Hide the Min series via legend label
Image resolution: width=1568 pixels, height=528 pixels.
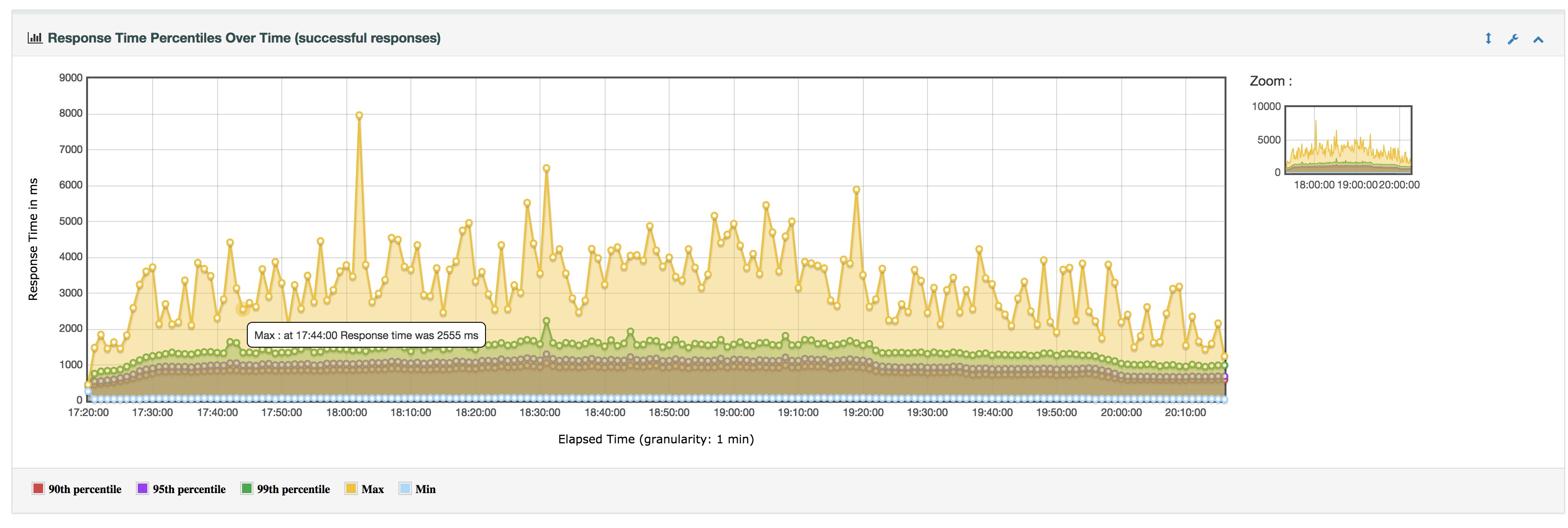point(425,489)
